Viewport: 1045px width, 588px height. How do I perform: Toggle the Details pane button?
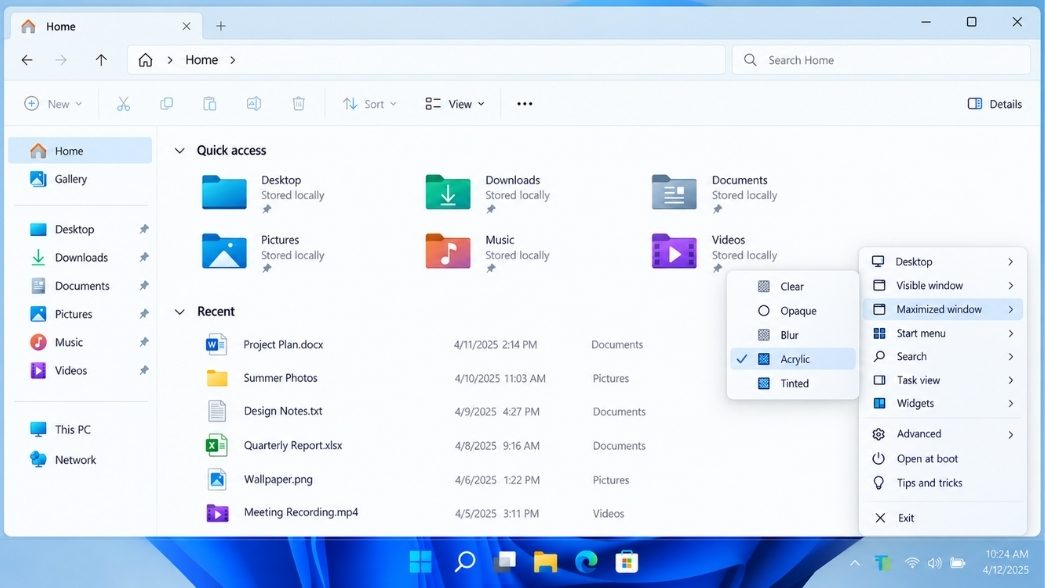[994, 104]
